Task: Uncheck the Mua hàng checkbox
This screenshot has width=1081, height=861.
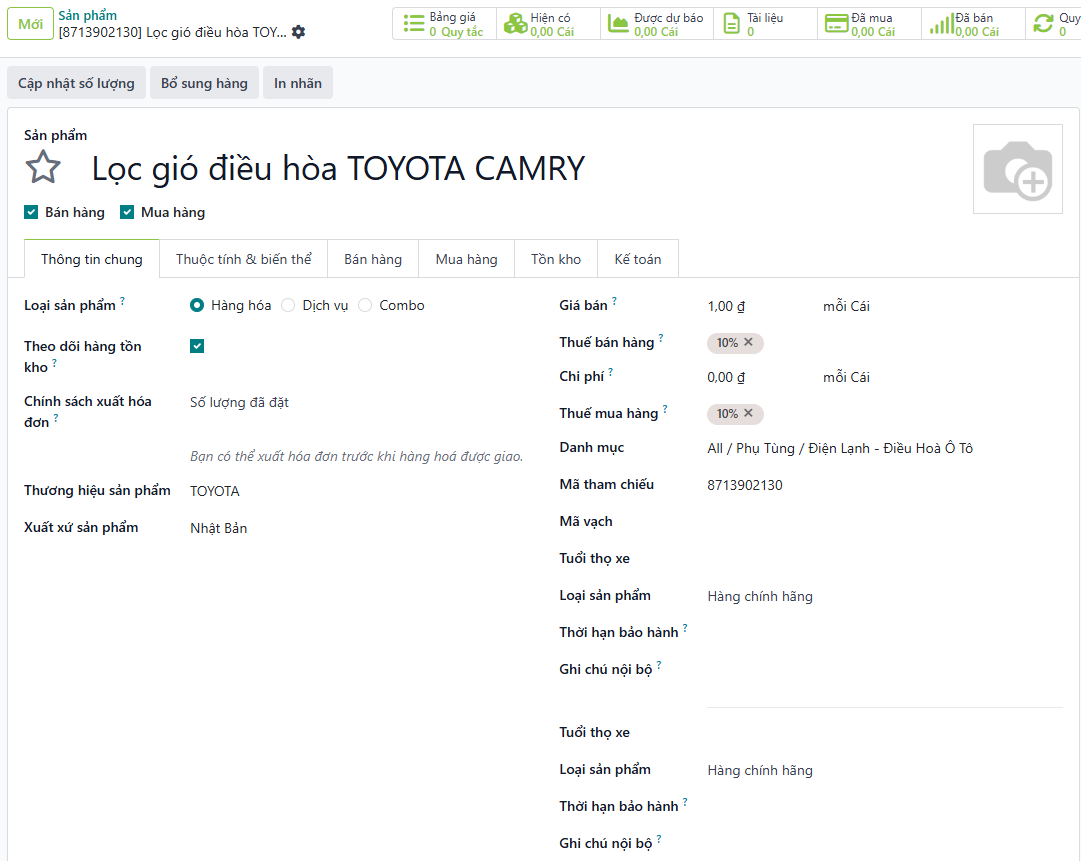Action: 127,212
